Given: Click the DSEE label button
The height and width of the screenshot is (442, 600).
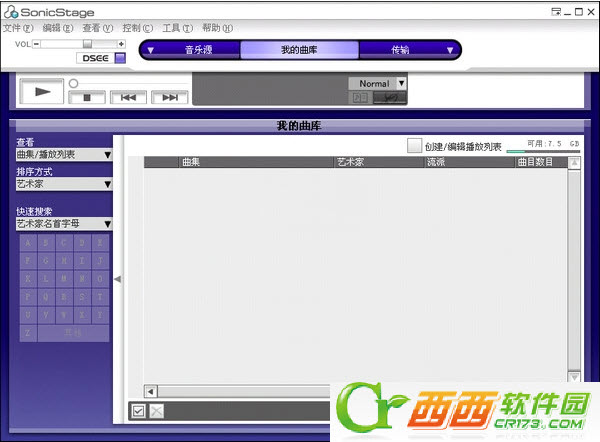Looking at the screenshot, I should 95,58.
